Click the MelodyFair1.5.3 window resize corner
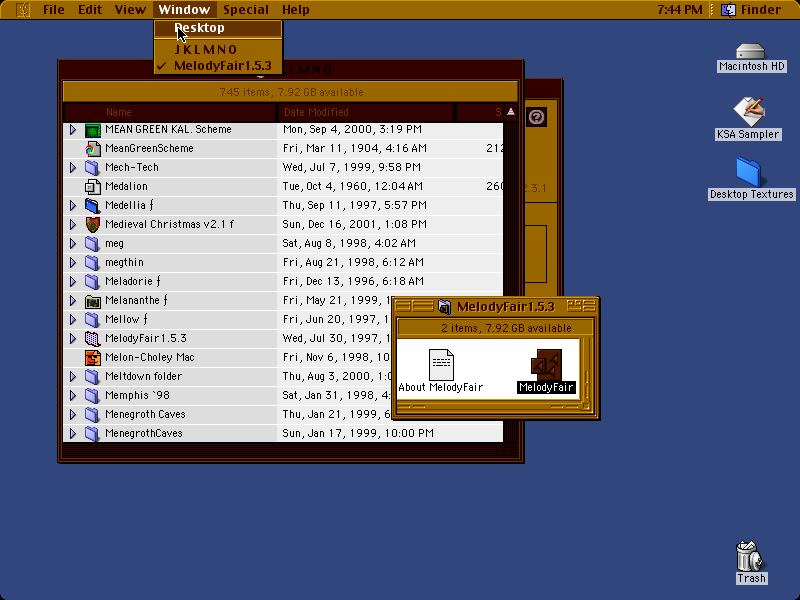The height and width of the screenshot is (600, 800). [586, 407]
